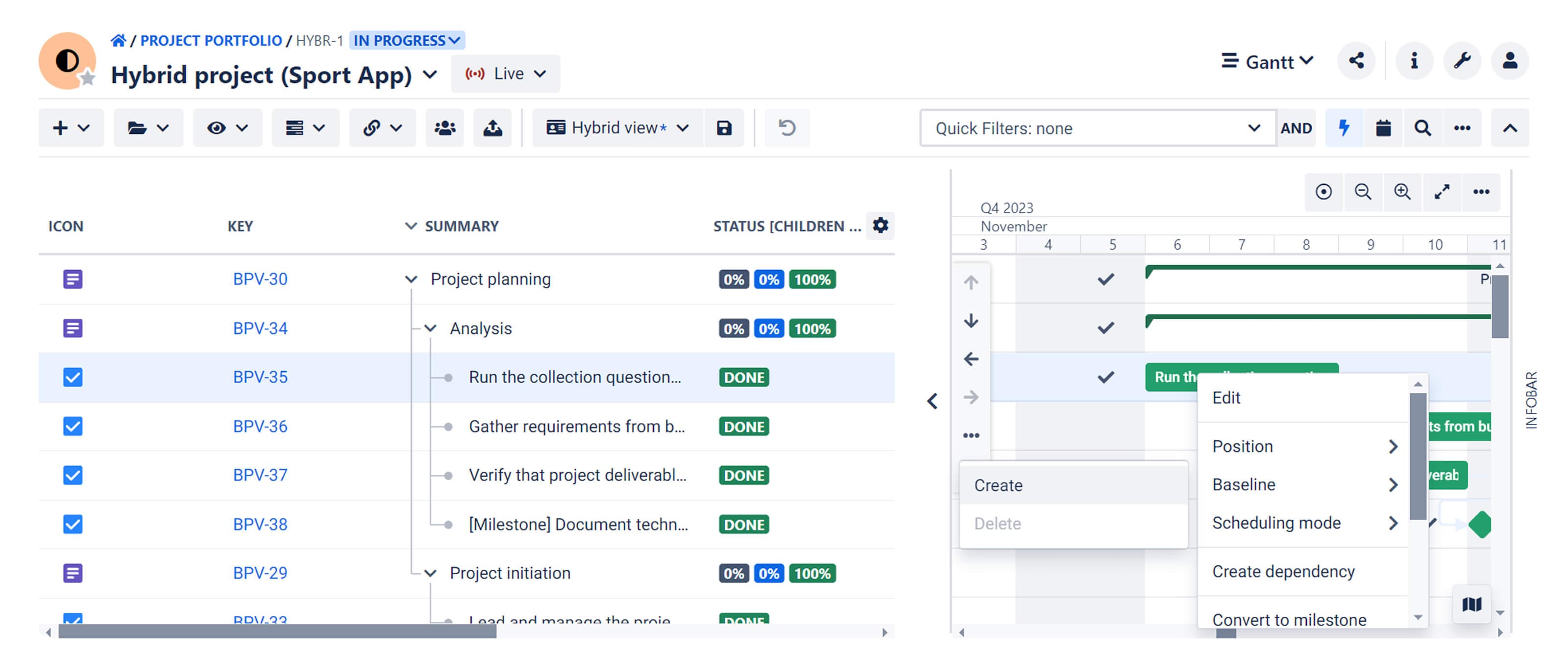Open the info icon panel
Image resolution: width=1568 pixels, height=658 pixels.
[x=1414, y=61]
